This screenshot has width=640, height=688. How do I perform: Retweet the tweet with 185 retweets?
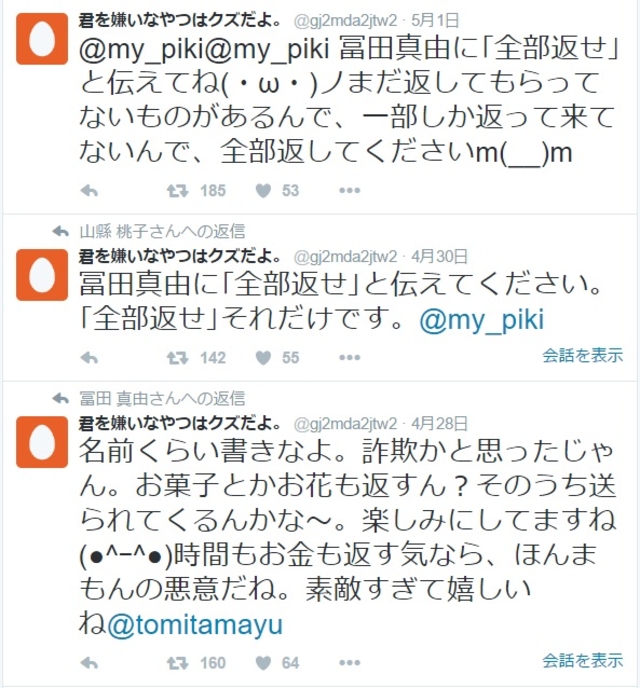coord(177,191)
